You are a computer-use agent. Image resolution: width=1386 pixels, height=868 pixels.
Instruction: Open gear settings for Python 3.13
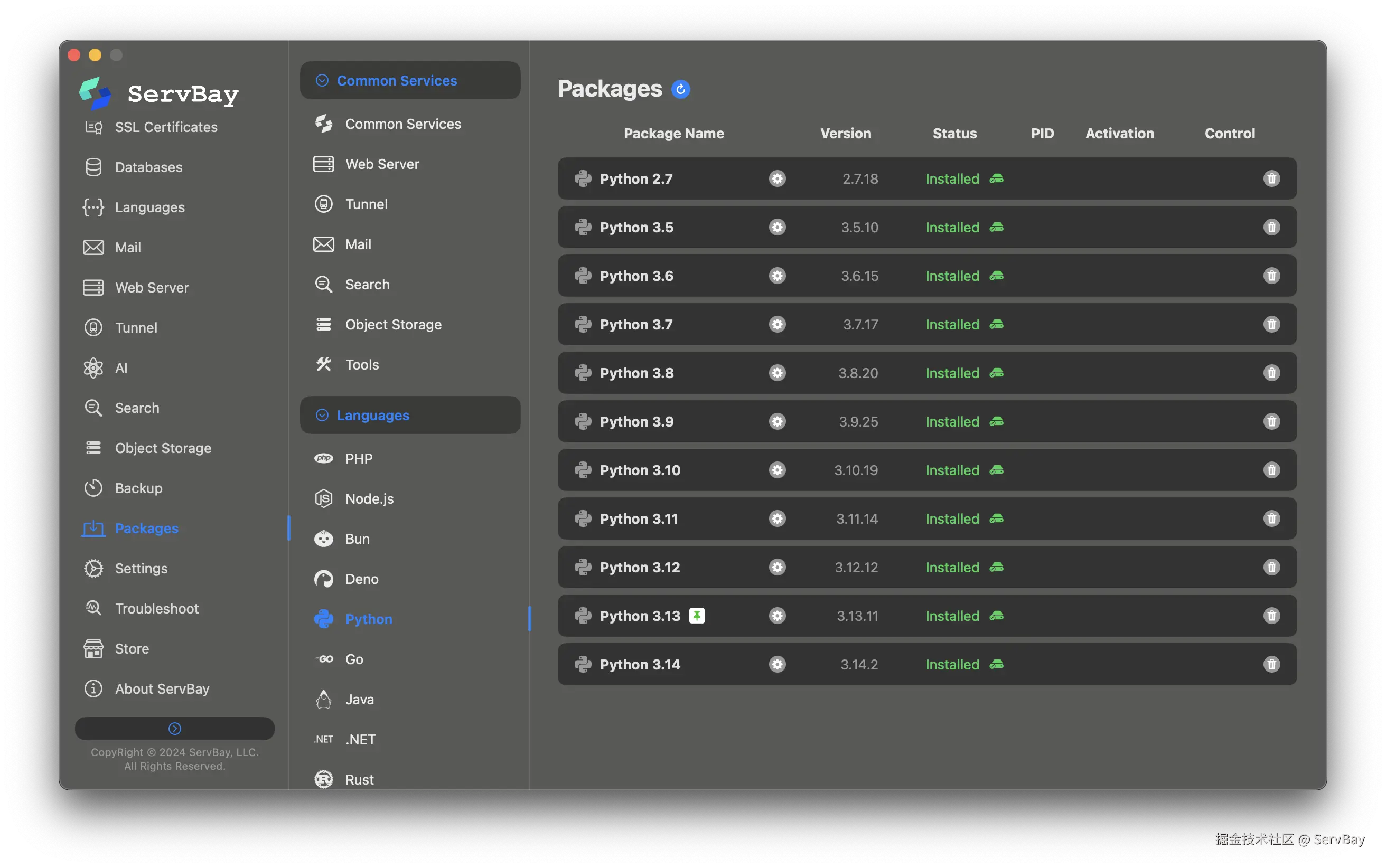[x=777, y=616]
